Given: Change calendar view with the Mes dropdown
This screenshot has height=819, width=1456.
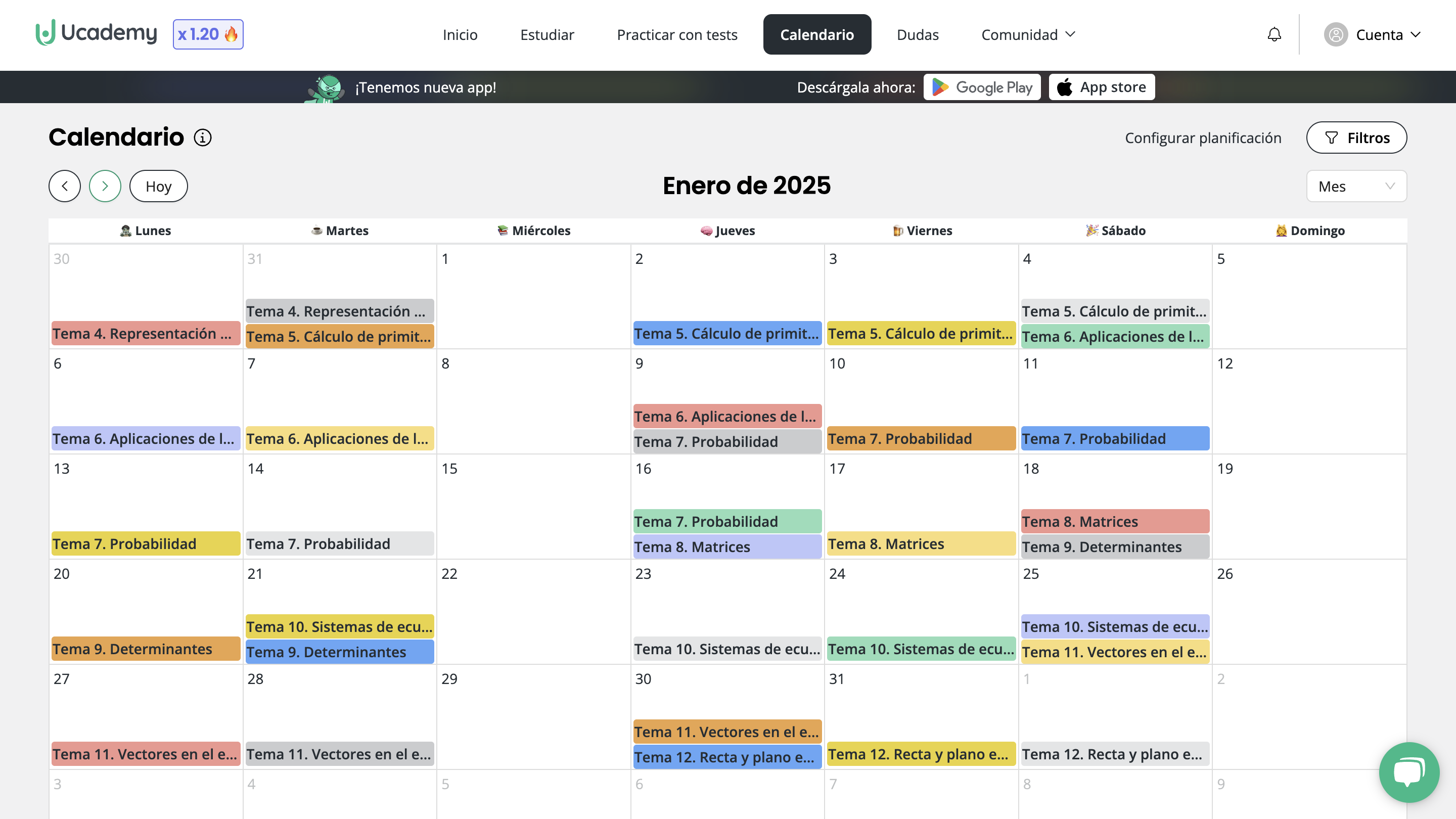Looking at the screenshot, I should tap(1356, 186).
